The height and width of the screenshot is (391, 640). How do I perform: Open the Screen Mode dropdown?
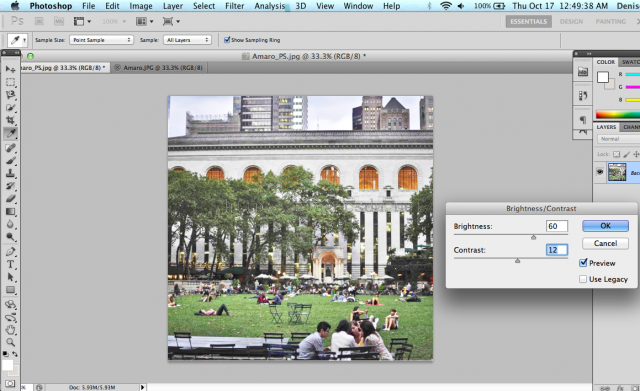click(x=171, y=21)
